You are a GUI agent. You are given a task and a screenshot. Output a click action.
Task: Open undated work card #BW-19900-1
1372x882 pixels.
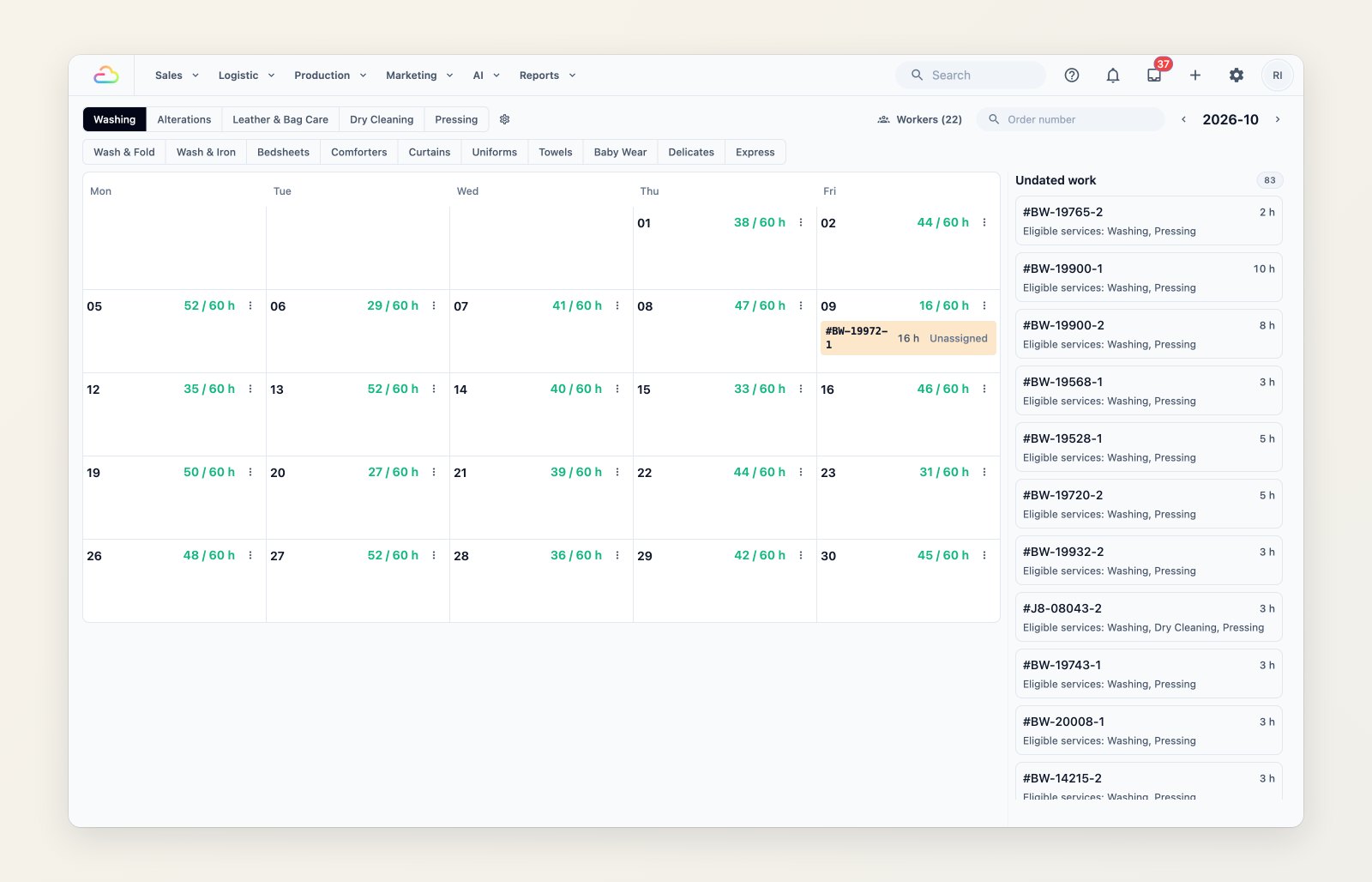(1149, 277)
